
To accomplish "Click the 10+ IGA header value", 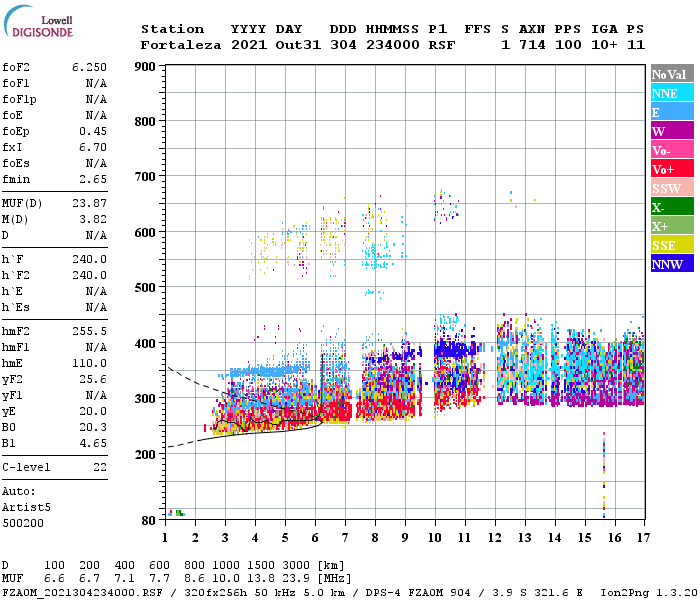I will [x=604, y=45].
